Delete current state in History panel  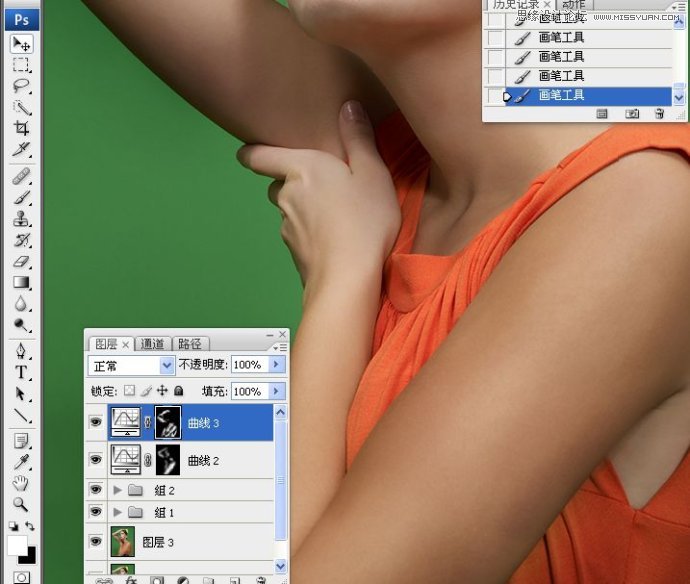[x=659, y=114]
